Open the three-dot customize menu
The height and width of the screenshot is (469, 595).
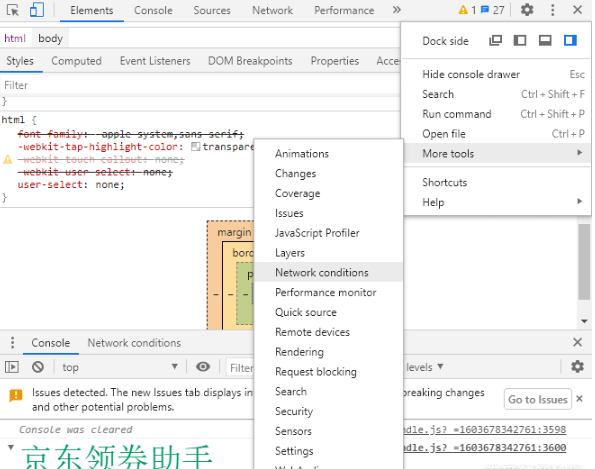pos(552,10)
